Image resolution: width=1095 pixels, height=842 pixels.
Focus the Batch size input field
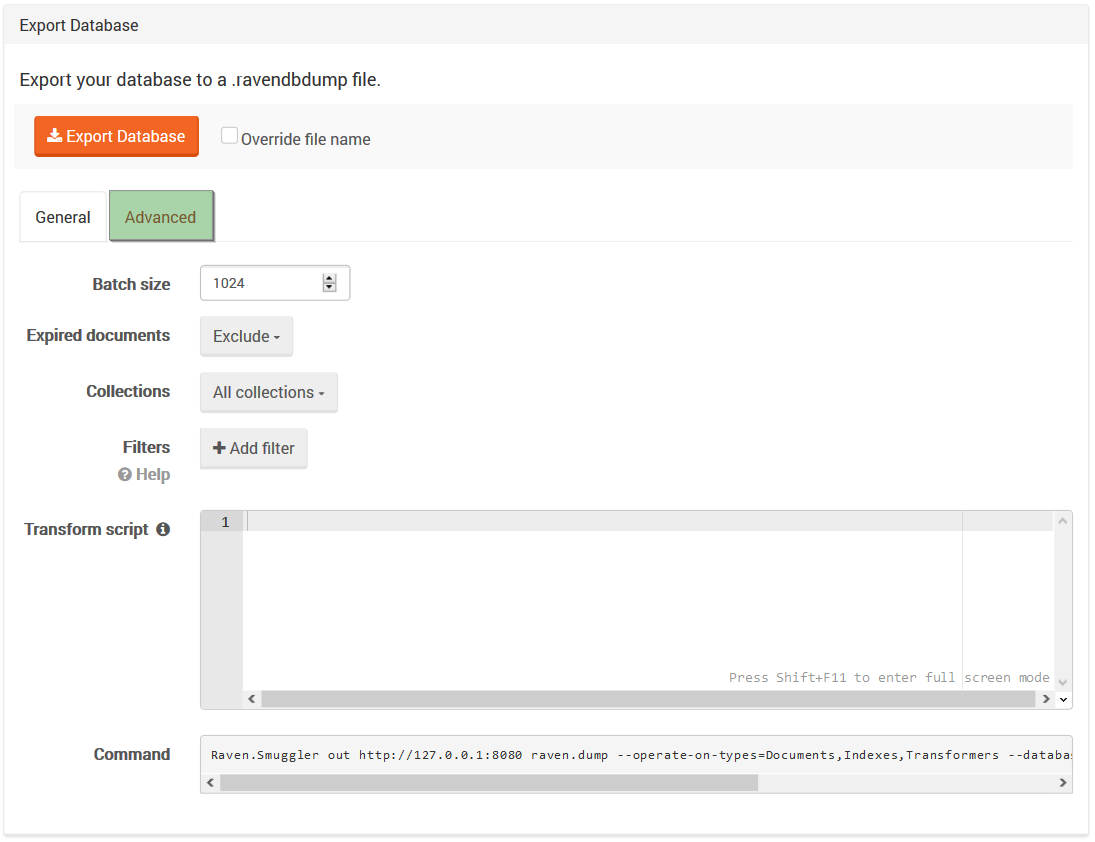pyautogui.click(x=274, y=283)
